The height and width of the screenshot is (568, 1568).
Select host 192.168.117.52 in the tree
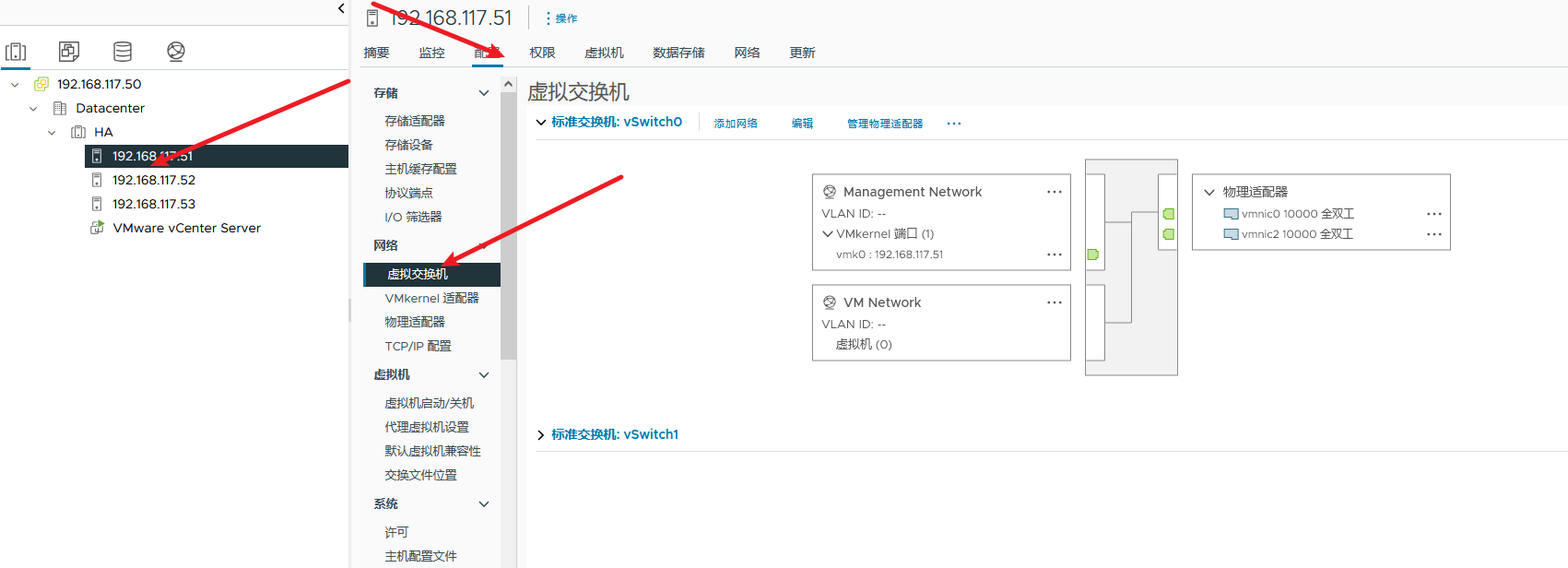pos(154,181)
